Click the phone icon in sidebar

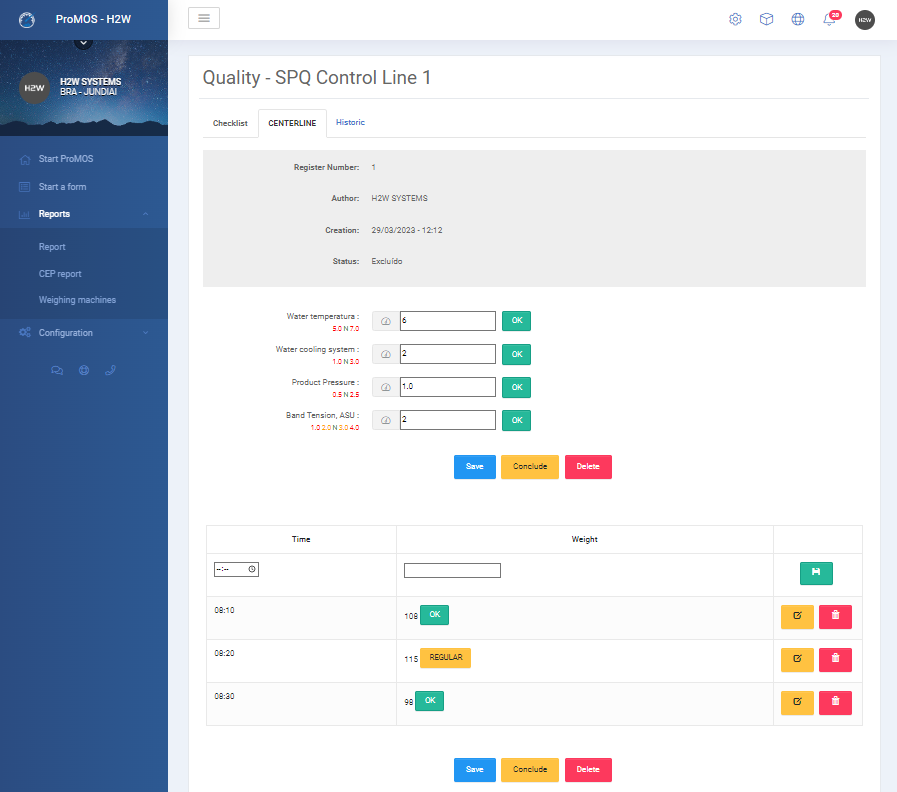click(x=110, y=370)
